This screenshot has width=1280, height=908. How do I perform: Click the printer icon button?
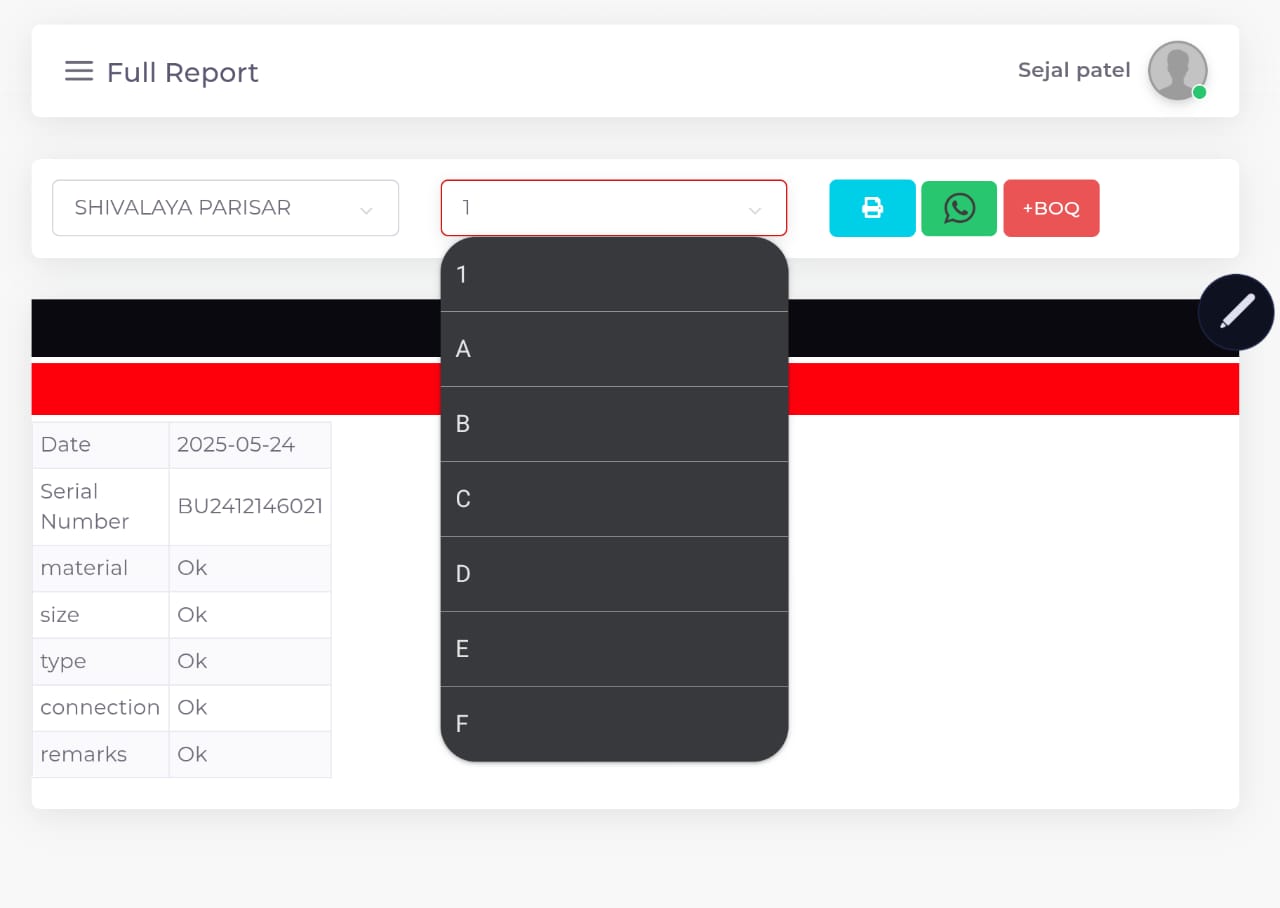(x=872, y=208)
